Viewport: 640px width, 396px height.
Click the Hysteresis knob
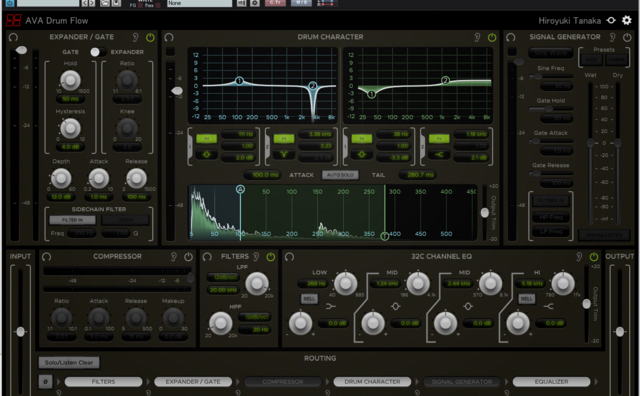(x=70, y=129)
